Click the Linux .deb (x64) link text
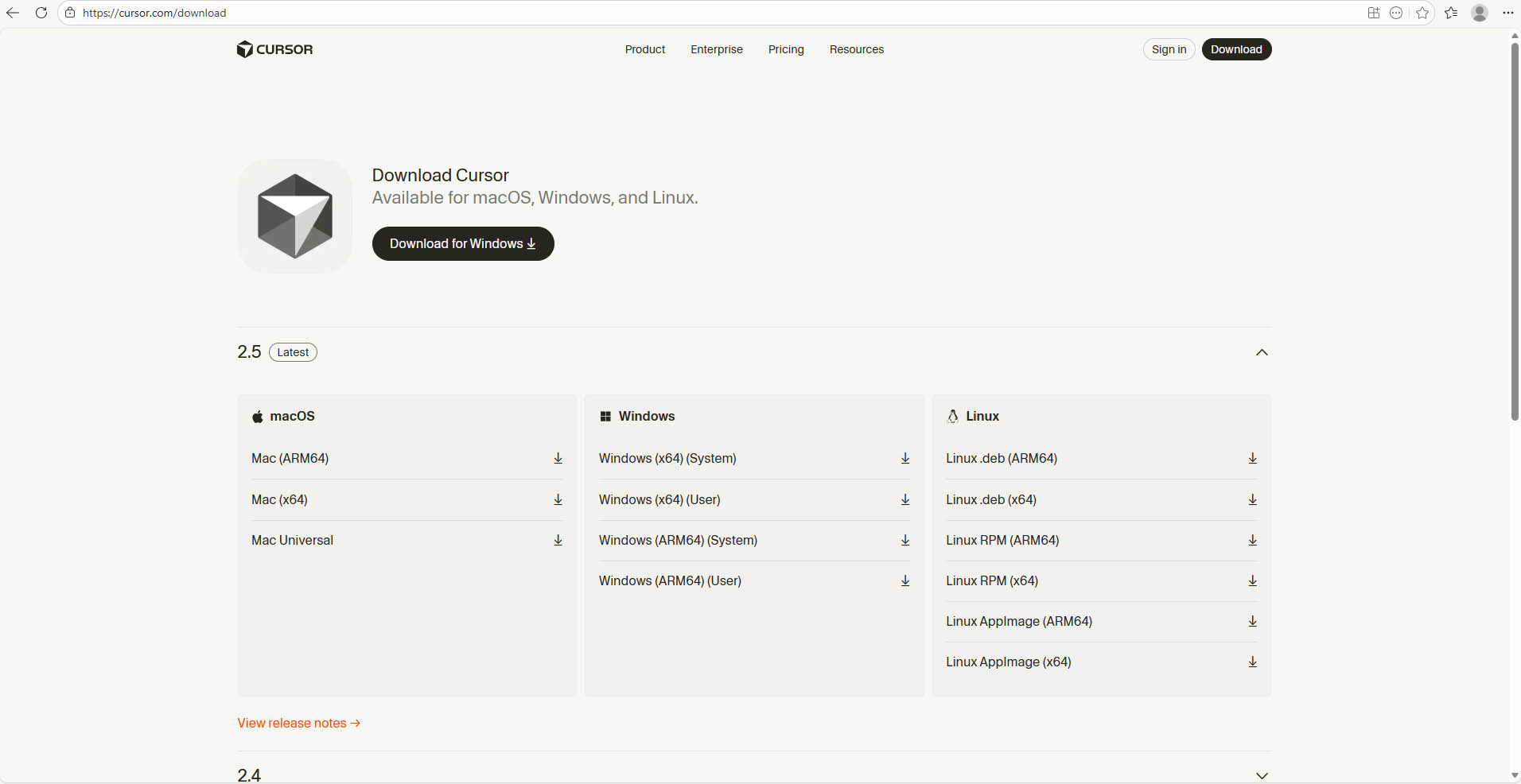1521x784 pixels. click(x=991, y=499)
